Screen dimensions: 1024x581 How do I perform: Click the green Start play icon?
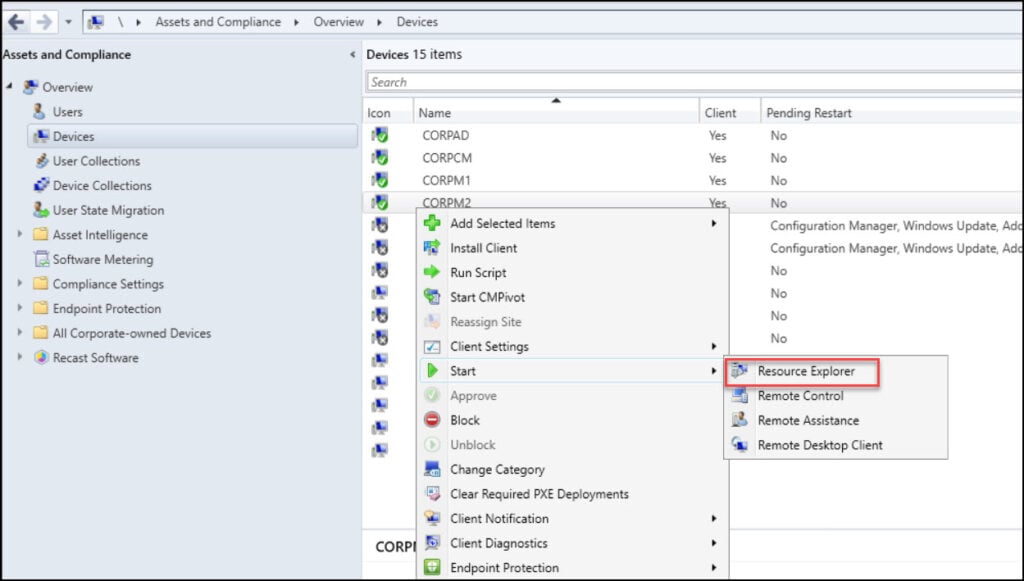432,371
